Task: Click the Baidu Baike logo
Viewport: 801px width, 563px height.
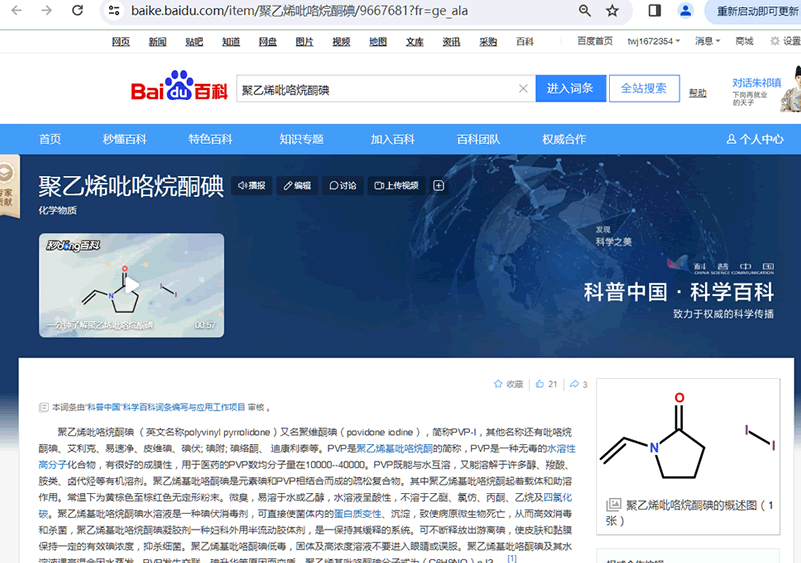Action: click(x=179, y=86)
